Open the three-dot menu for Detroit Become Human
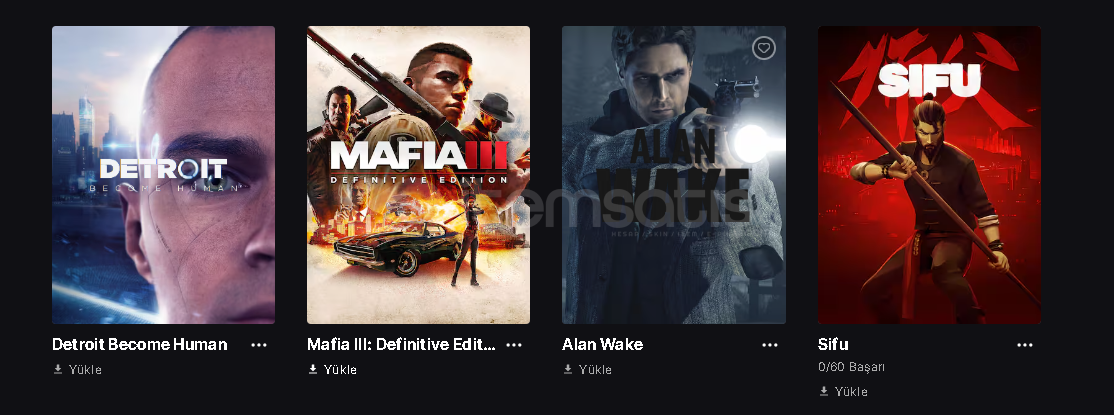Image resolution: width=1114 pixels, height=415 pixels. (259, 345)
